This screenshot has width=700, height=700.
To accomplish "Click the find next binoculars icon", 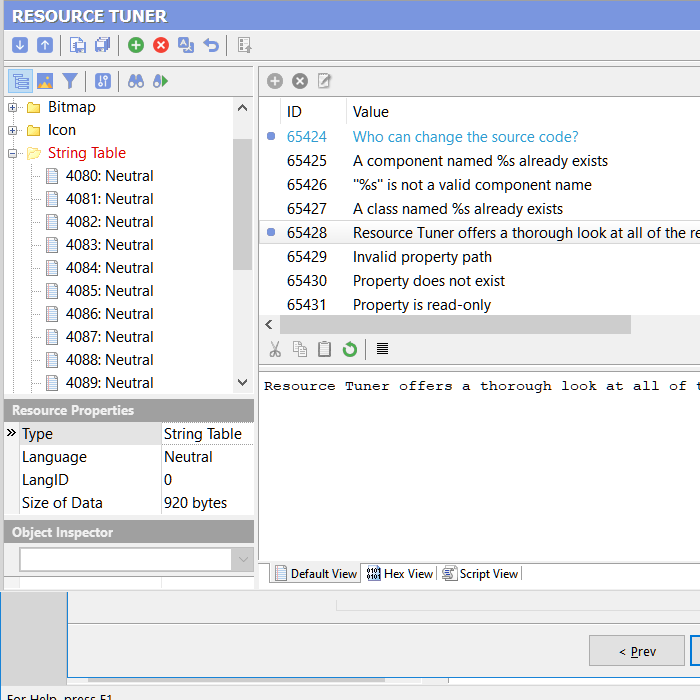I will point(161,81).
